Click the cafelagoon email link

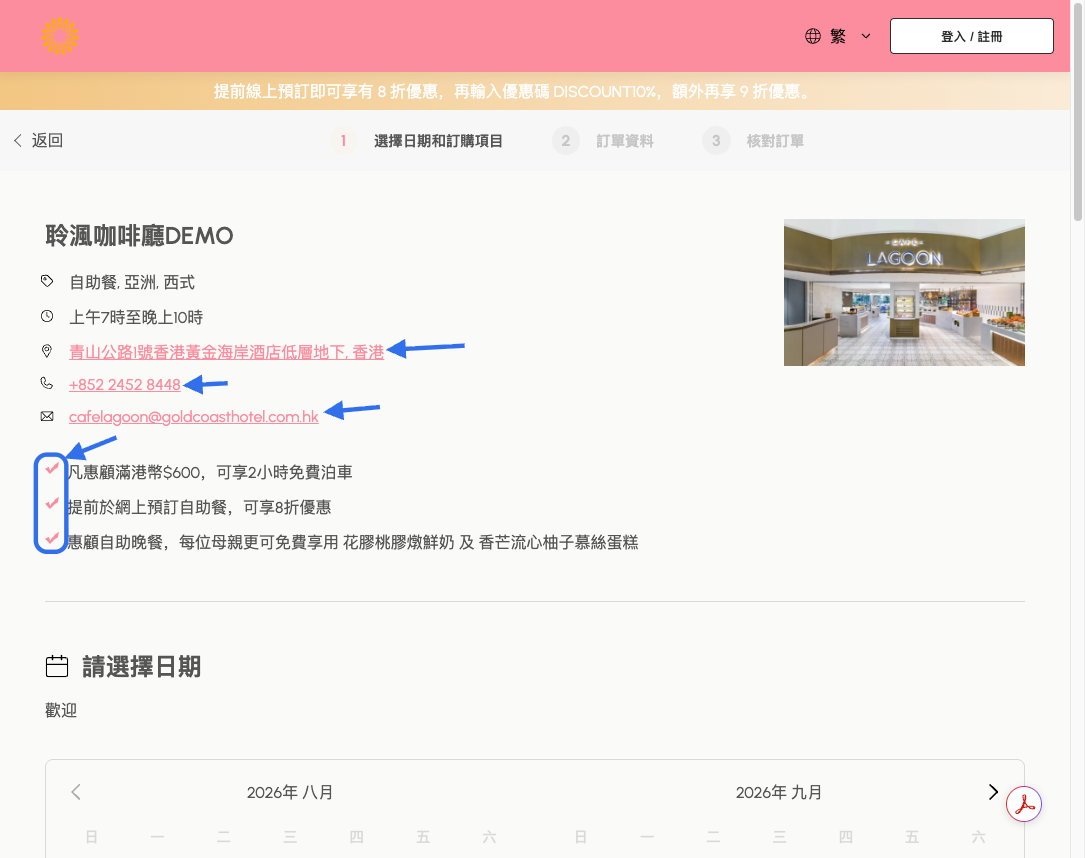click(x=194, y=417)
